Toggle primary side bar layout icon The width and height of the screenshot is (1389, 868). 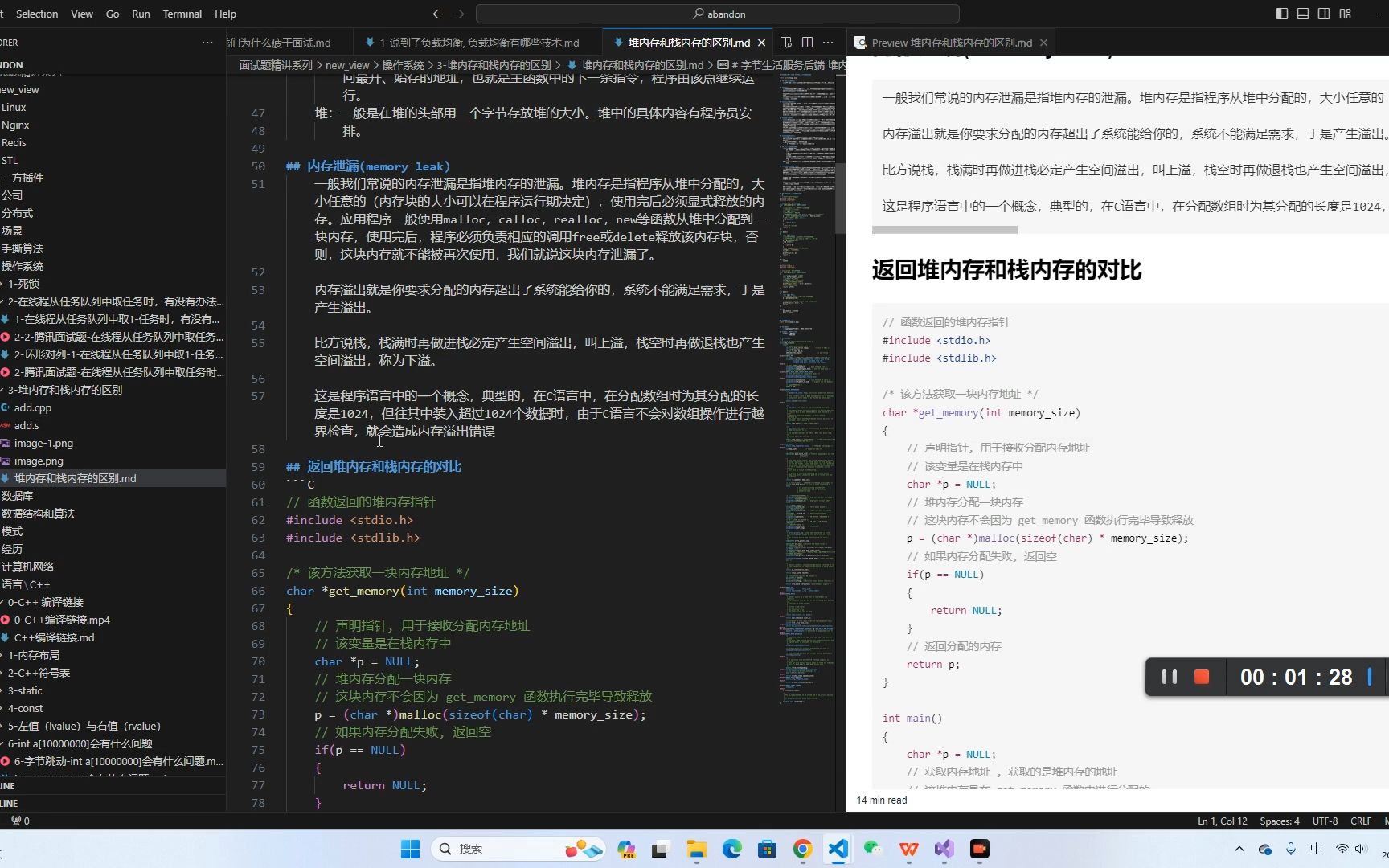tap(1282, 14)
